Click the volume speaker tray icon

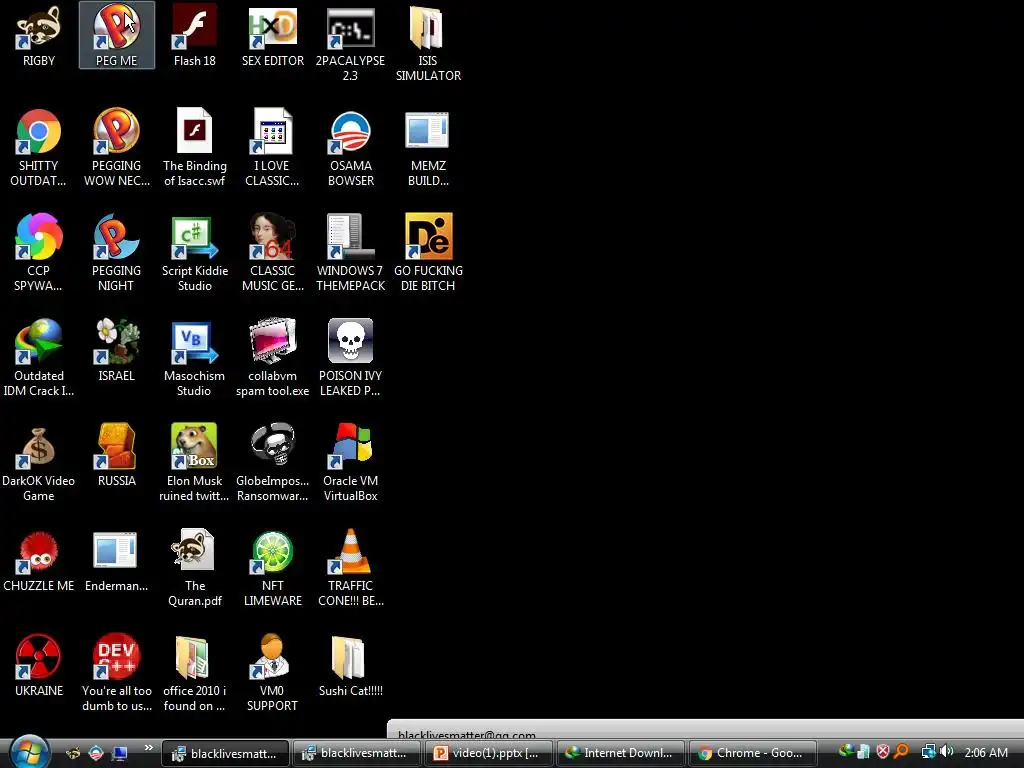947,752
